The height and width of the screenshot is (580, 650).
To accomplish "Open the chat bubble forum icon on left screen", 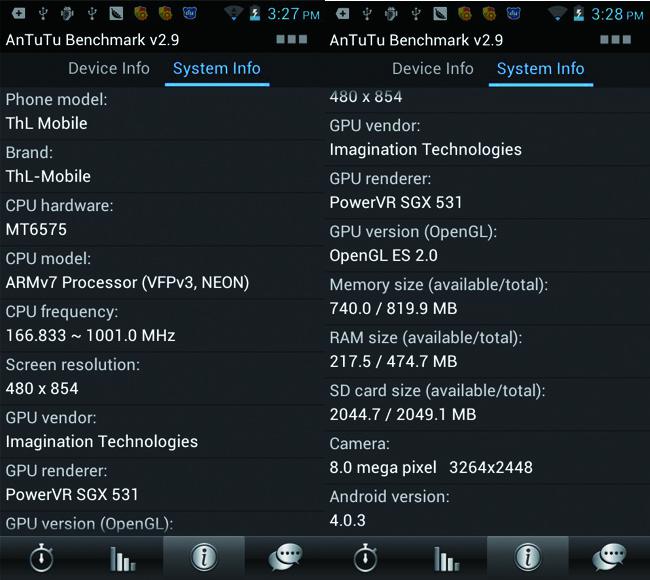I will pyautogui.click(x=285, y=557).
